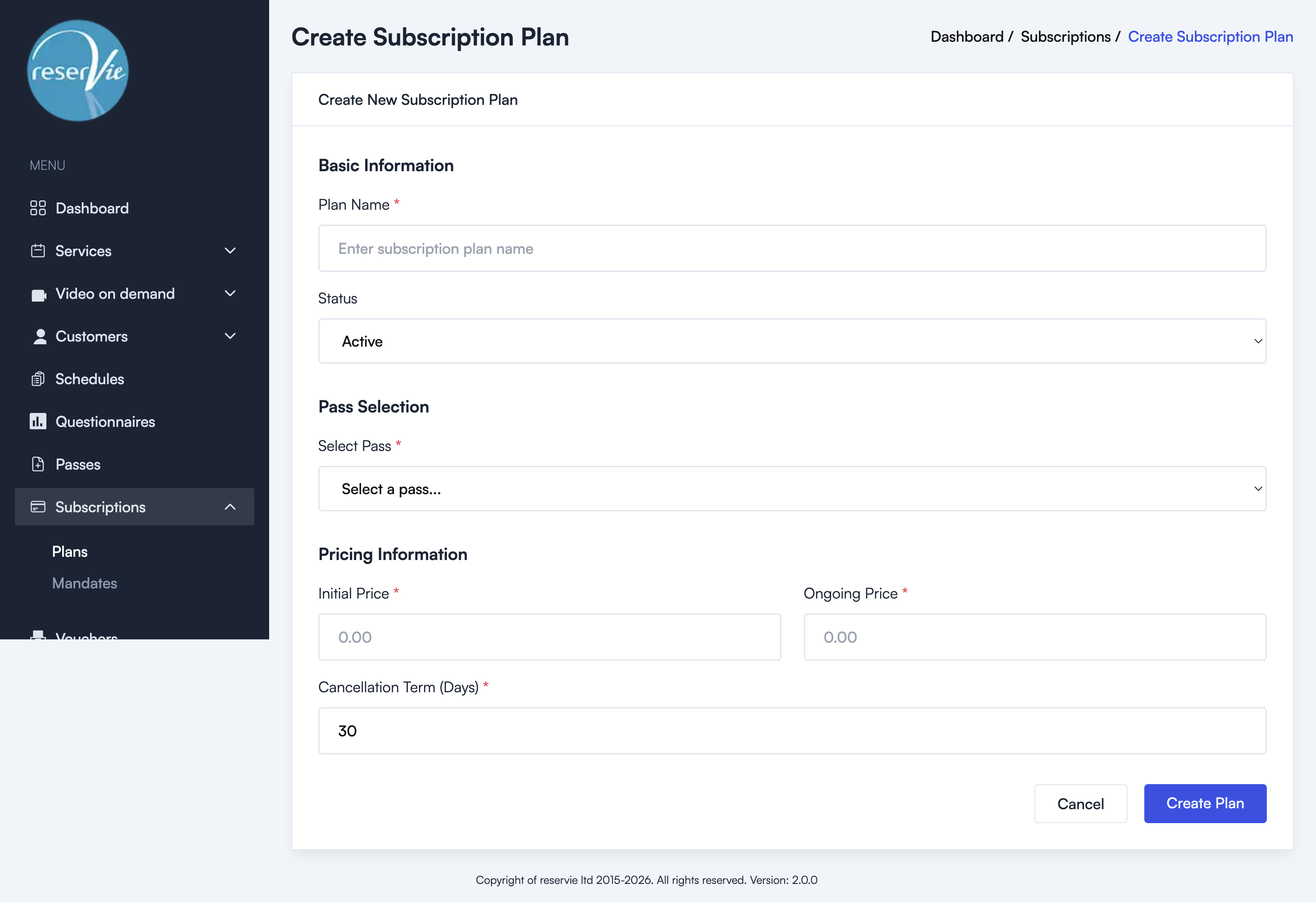Click the Video on demand camera icon
Screen dimensions: 1316x902
click(x=38, y=293)
